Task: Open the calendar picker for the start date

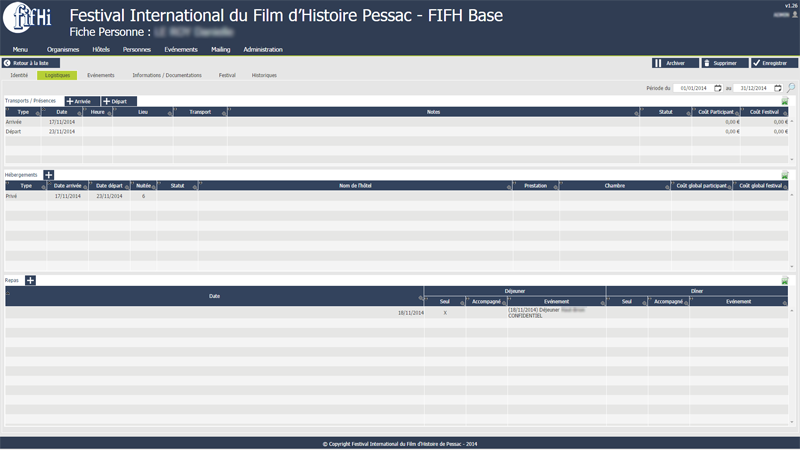Action: pyautogui.click(x=718, y=88)
